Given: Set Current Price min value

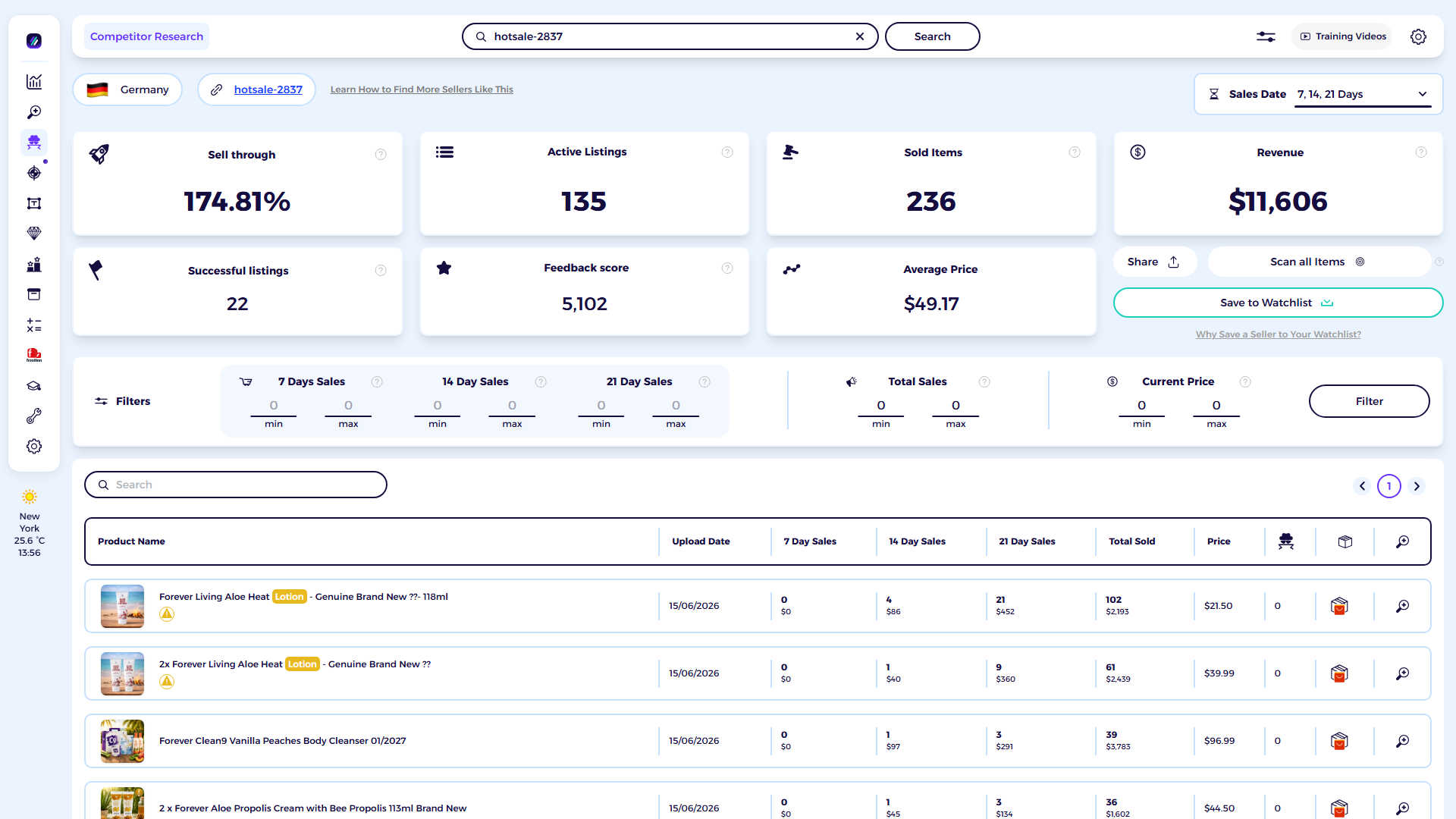Looking at the screenshot, I should [1141, 406].
